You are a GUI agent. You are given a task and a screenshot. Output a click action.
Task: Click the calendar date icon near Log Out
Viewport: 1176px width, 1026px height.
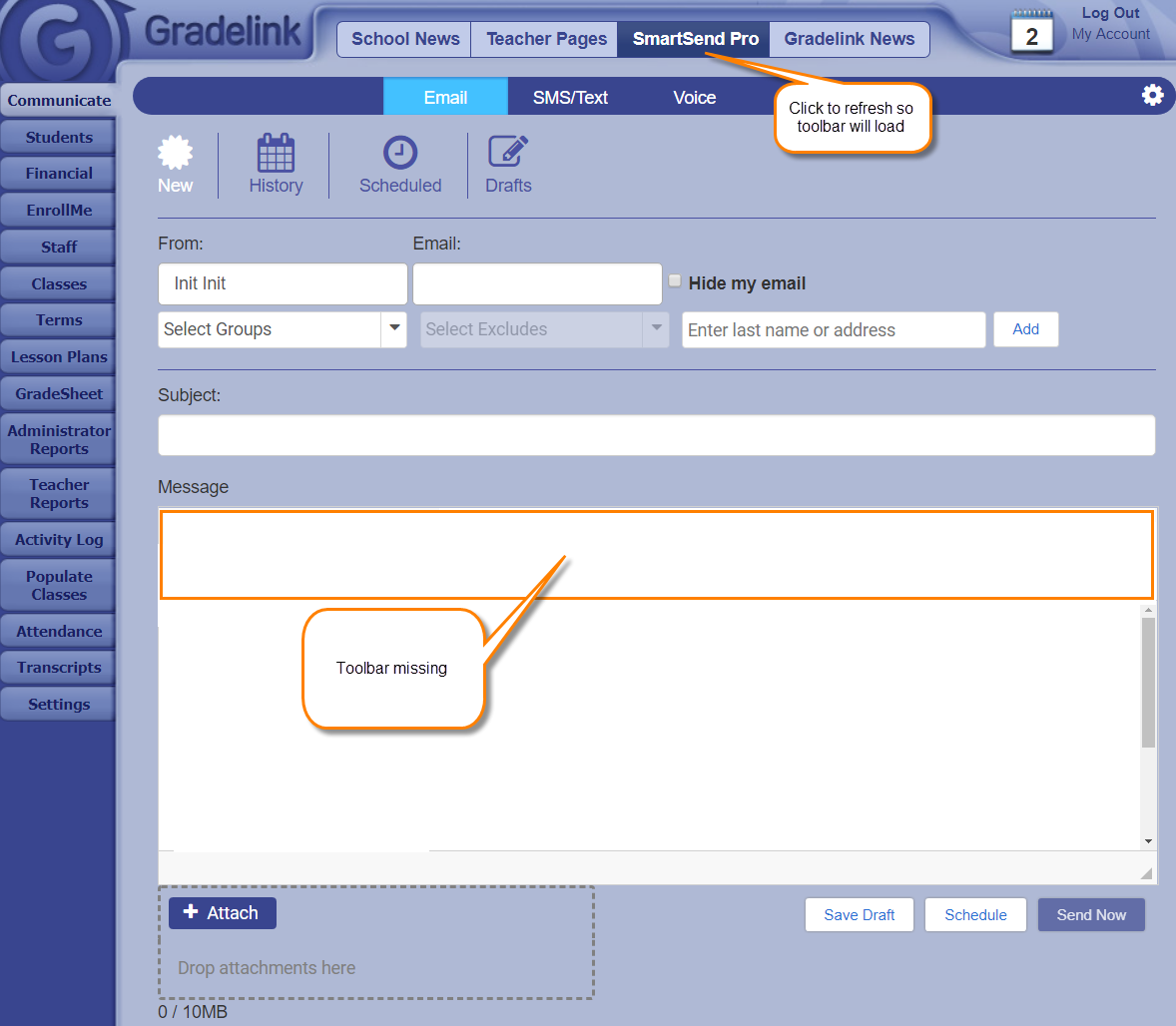point(1032,32)
